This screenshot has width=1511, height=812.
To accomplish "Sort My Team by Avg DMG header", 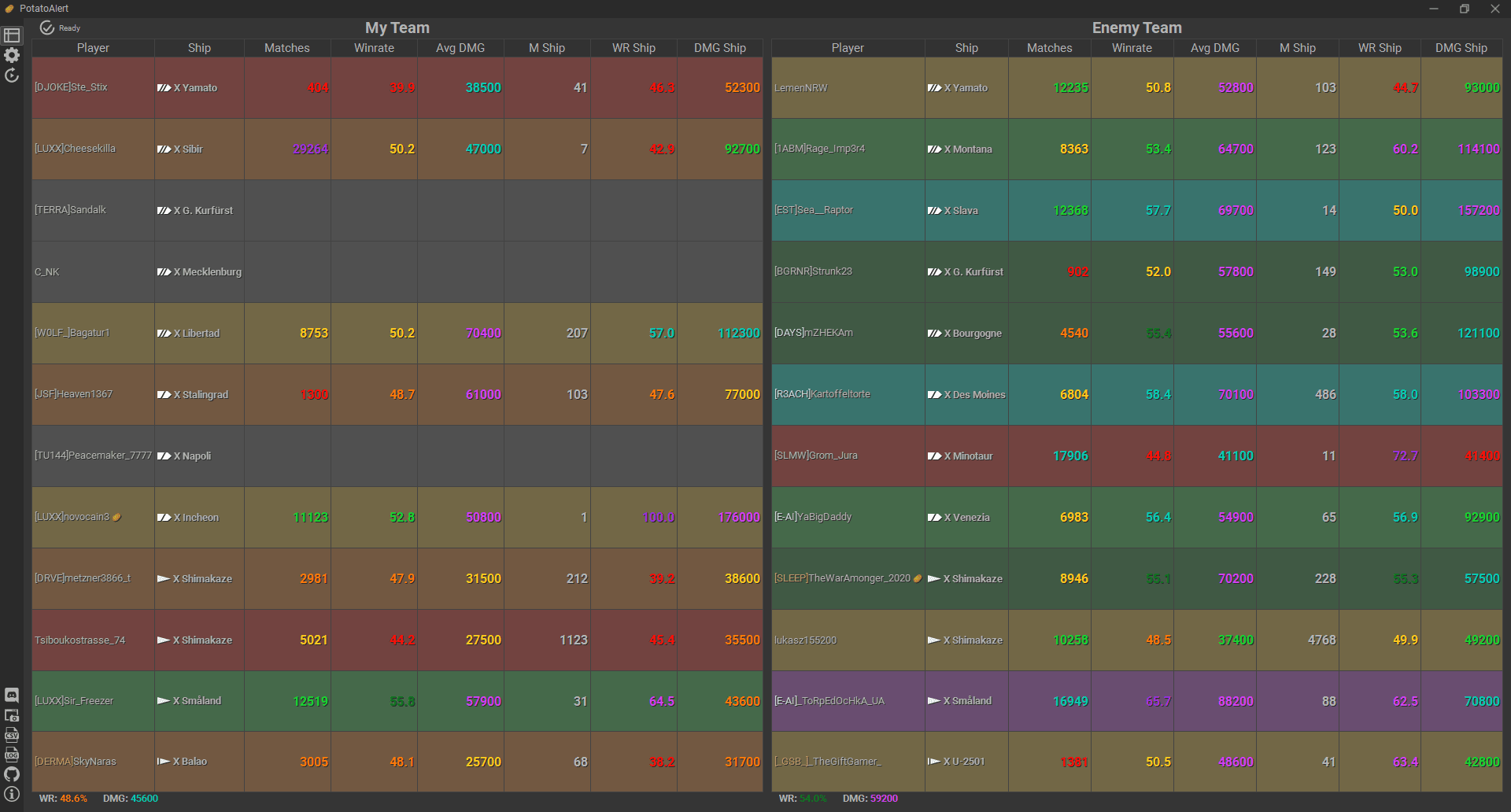I will 460,48.
